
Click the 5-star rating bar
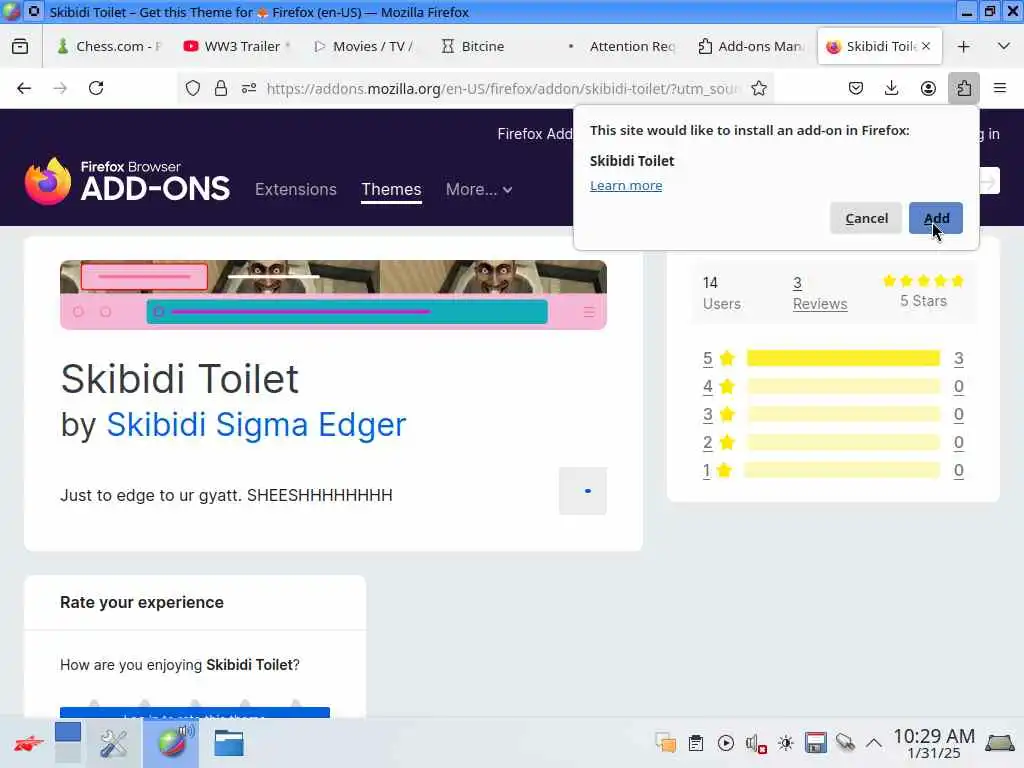pos(843,358)
